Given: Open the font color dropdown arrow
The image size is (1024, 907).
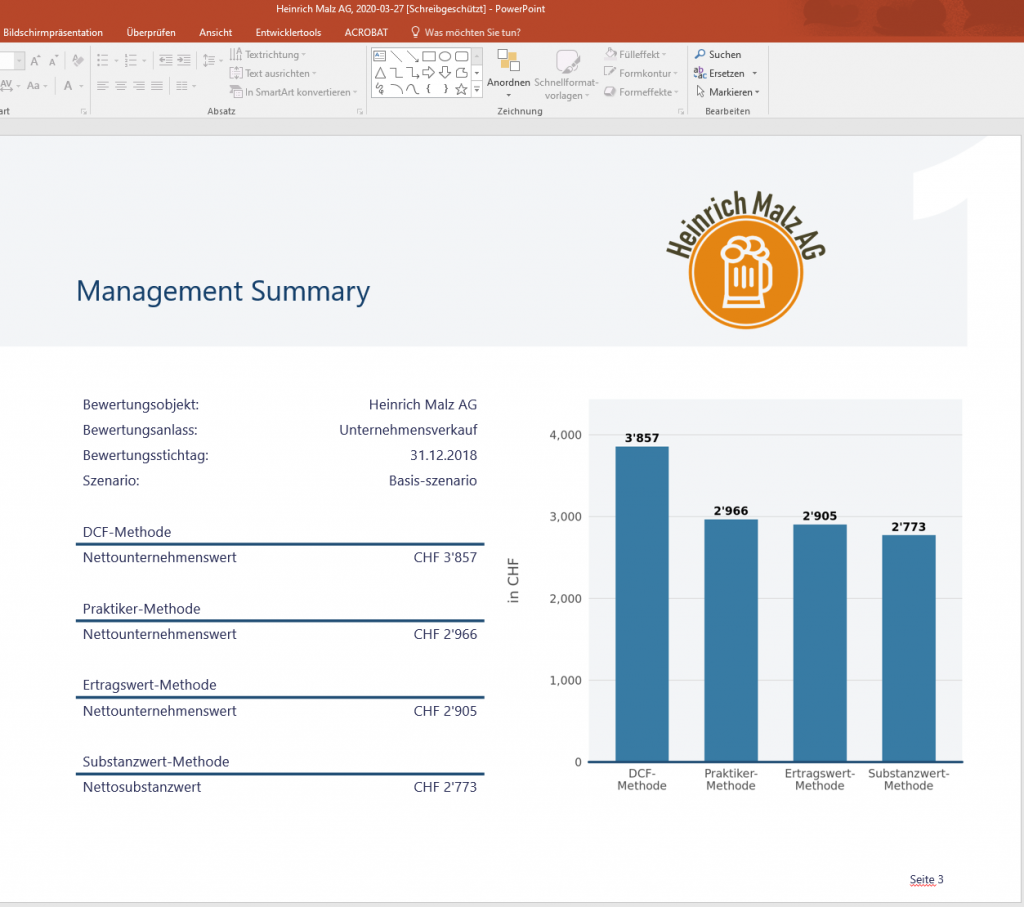Looking at the screenshot, I should 82,86.
